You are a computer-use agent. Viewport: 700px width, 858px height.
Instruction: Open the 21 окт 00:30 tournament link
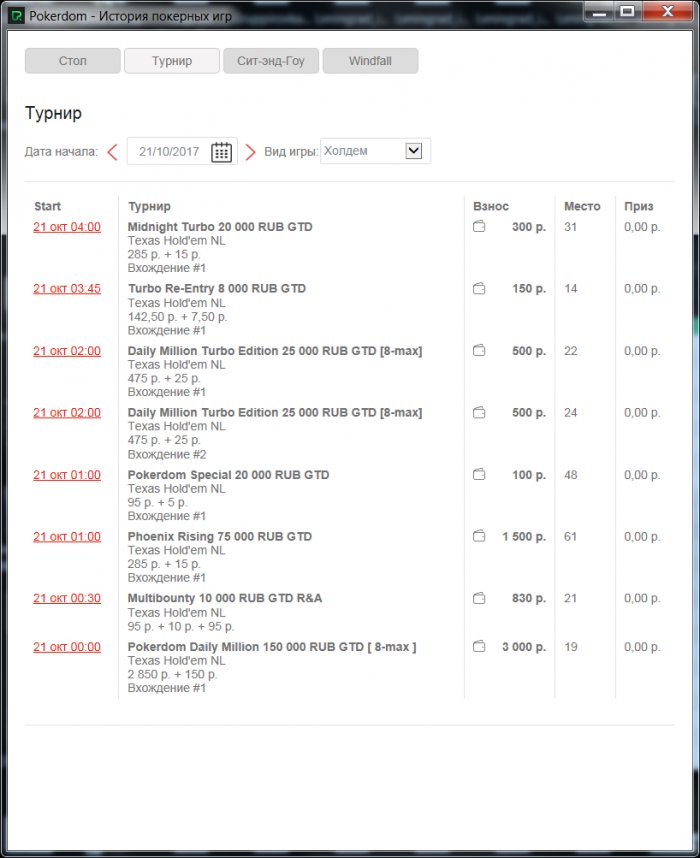tap(67, 599)
